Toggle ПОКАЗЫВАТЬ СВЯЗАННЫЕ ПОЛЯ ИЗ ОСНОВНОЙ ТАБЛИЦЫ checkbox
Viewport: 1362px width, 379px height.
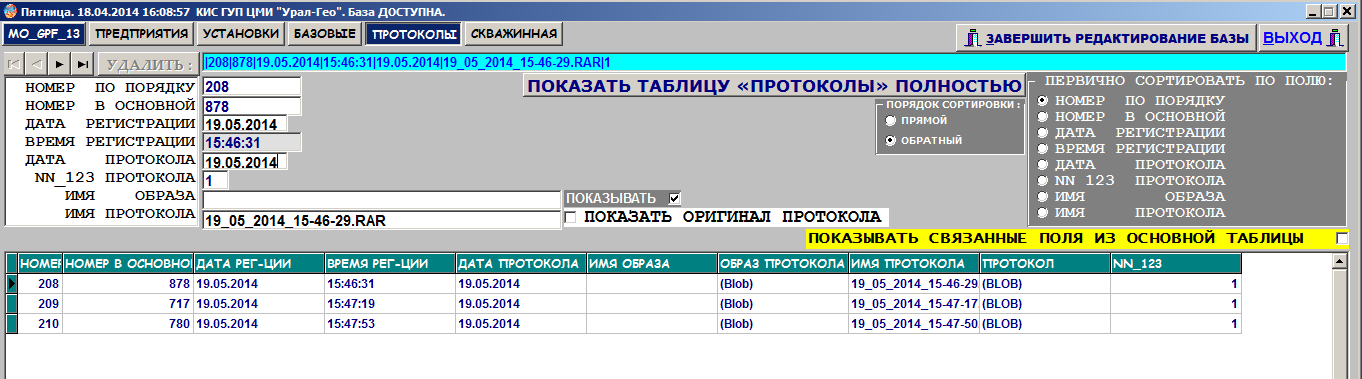pyautogui.click(x=1342, y=238)
